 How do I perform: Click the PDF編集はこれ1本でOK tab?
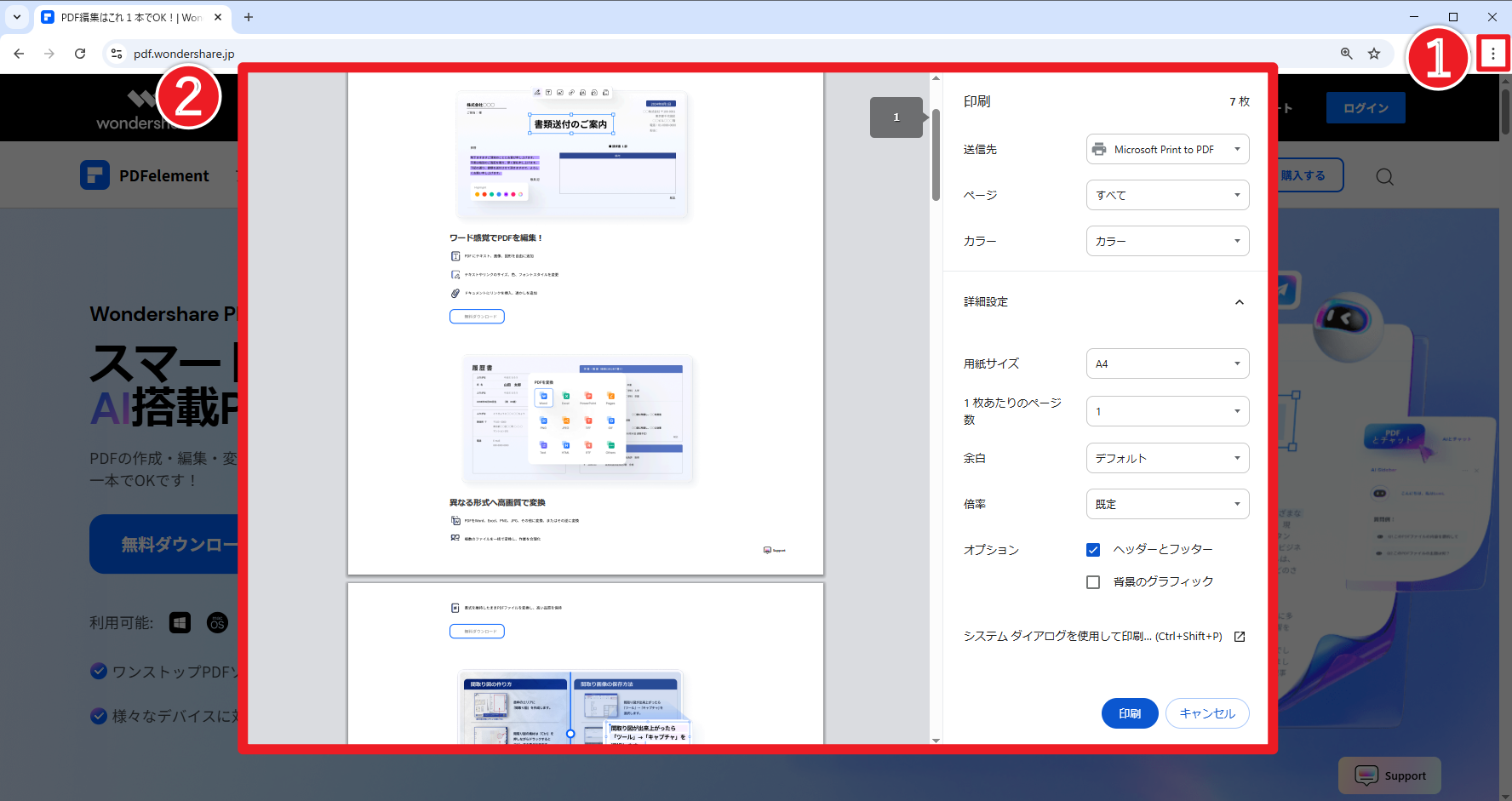tap(132, 17)
